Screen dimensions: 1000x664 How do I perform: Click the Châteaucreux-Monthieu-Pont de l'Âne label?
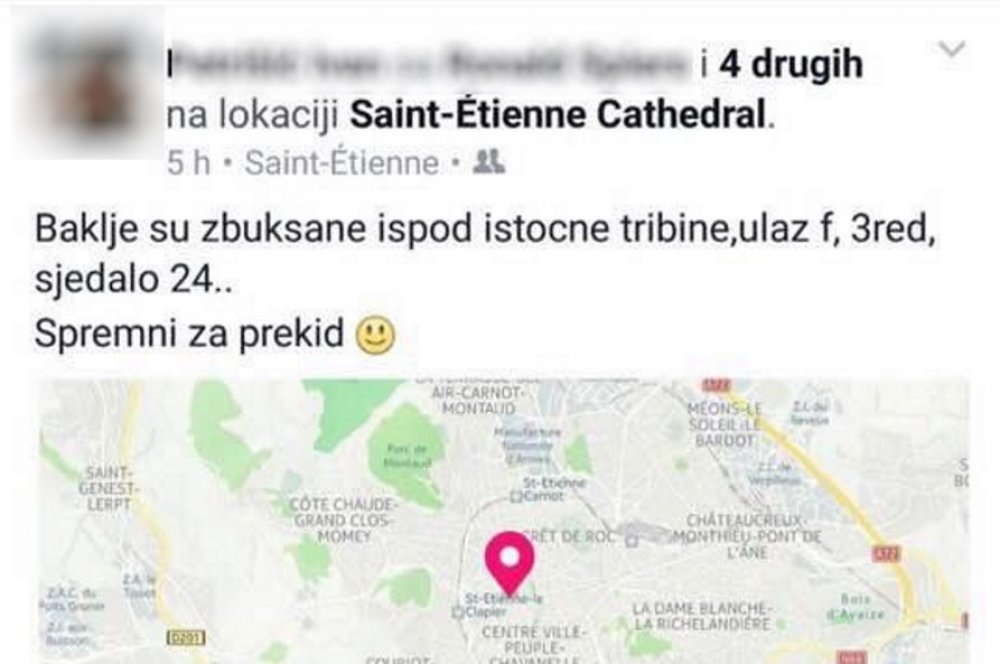point(747,536)
